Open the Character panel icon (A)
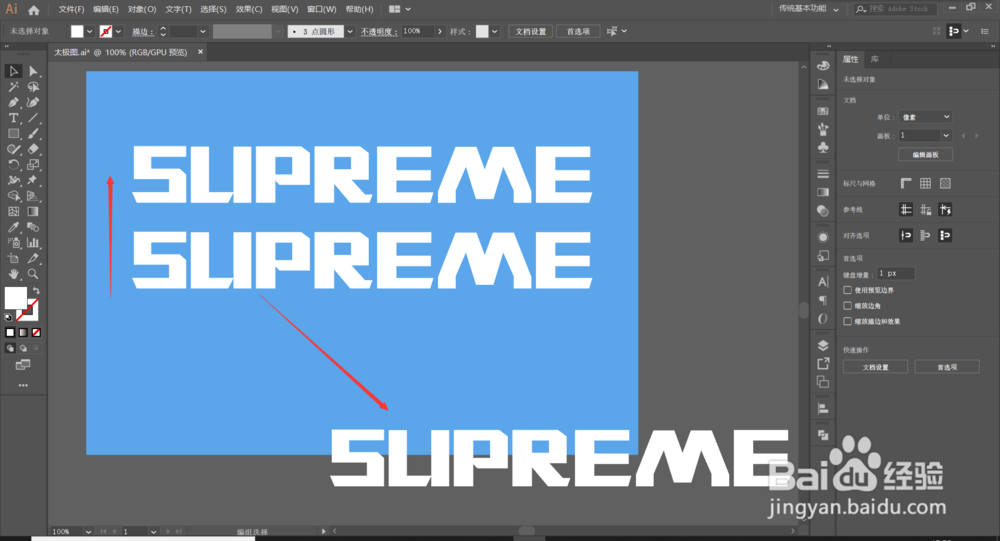The image size is (1000, 541). point(823,282)
